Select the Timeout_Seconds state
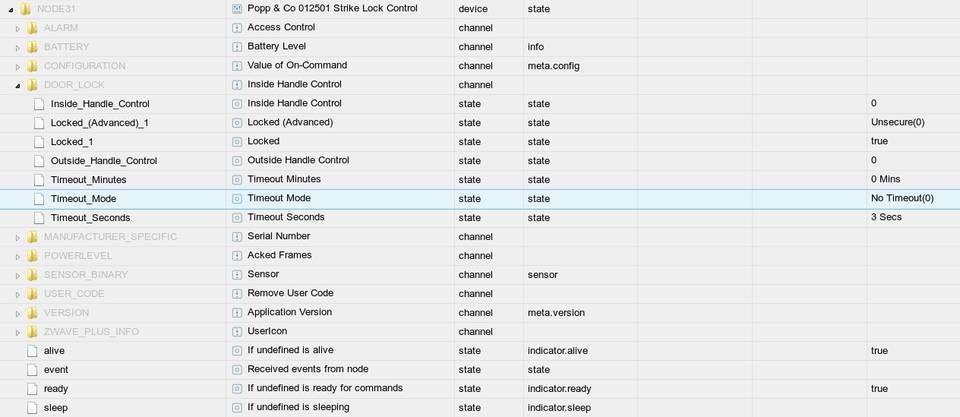The width and height of the screenshot is (960, 417). [90, 218]
